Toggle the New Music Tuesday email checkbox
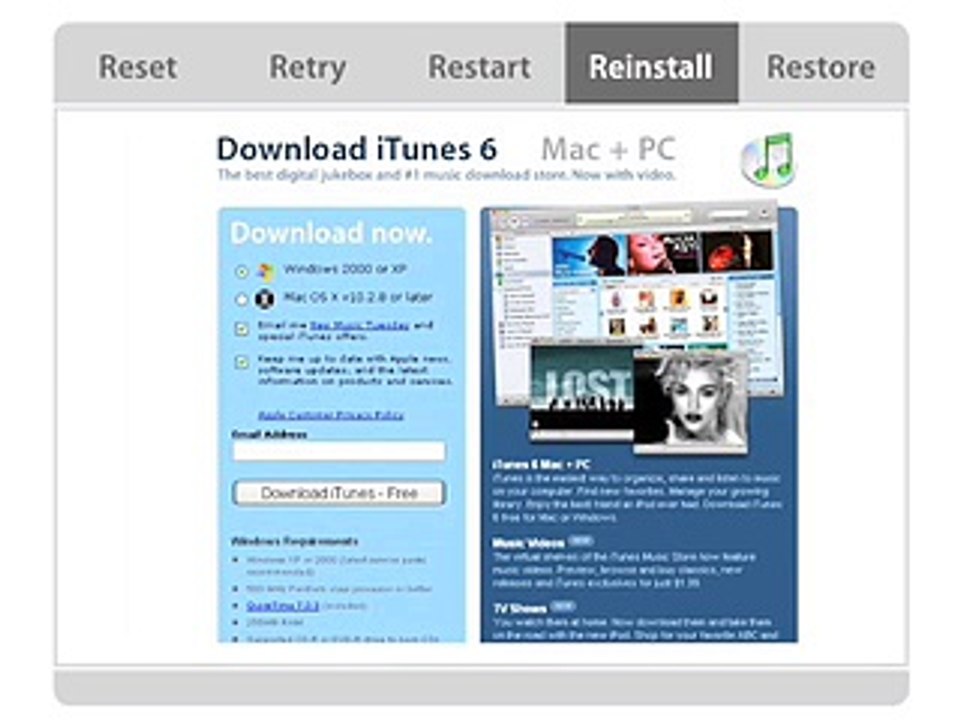Viewport: 960px width, 720px height. tap(242, 329)
